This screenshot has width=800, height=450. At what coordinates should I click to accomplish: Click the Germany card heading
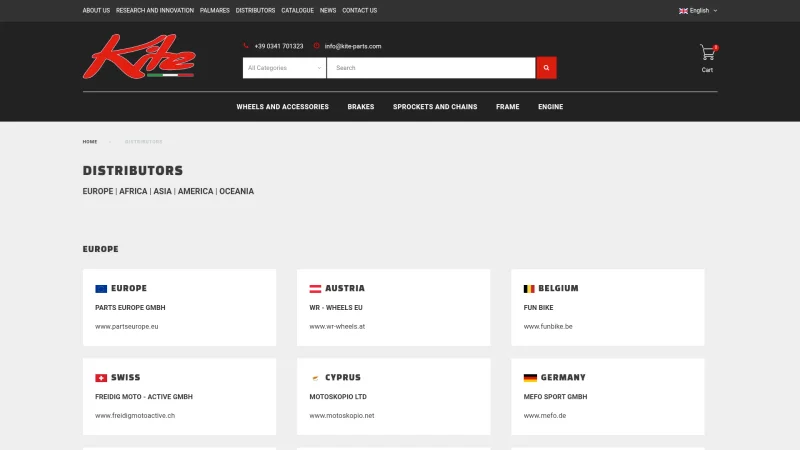563,378
